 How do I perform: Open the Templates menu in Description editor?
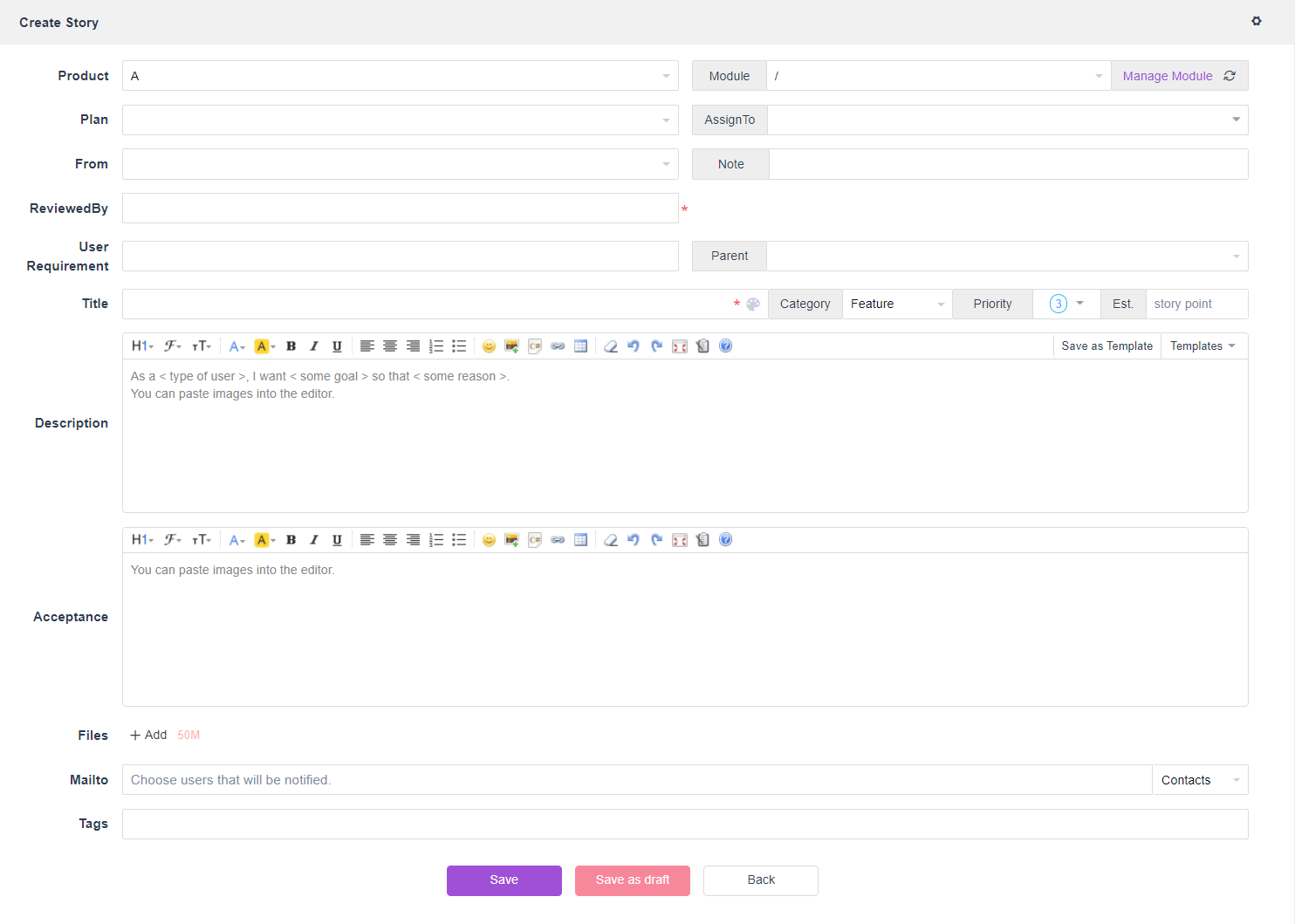[x=1202, y=346]
